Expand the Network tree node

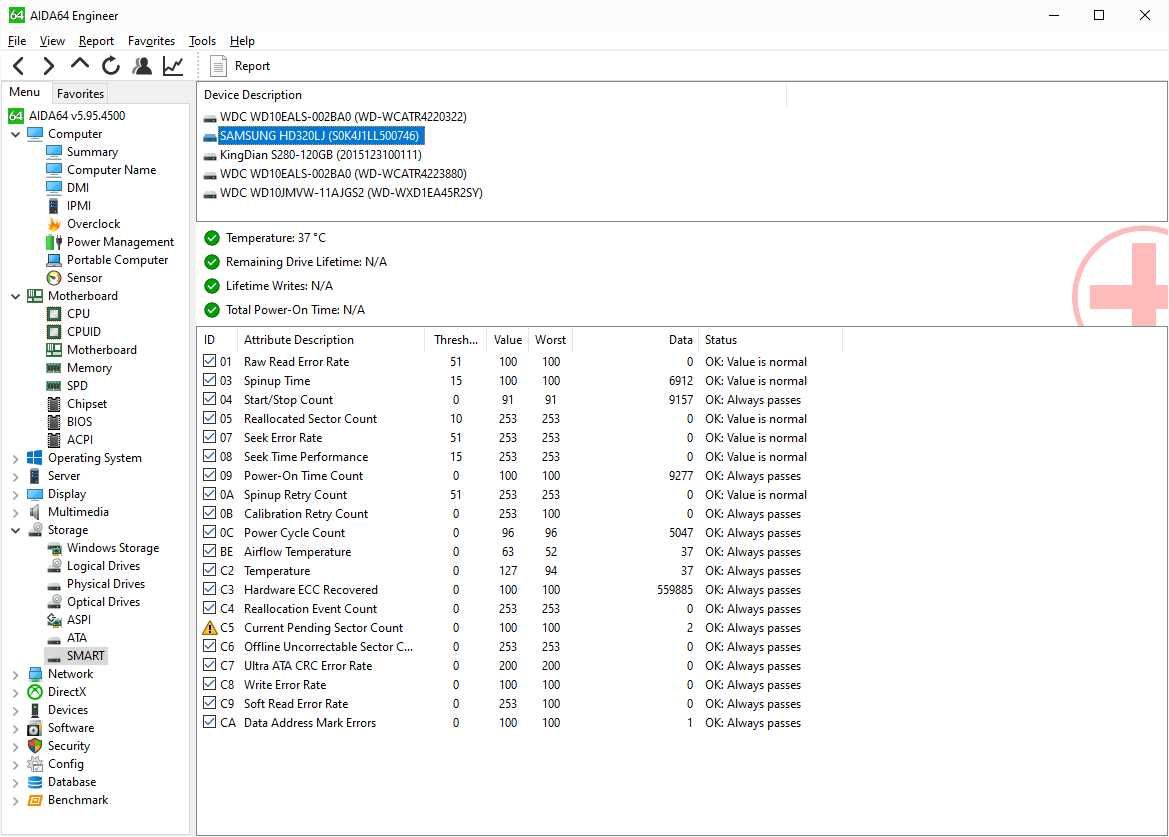coord(16,675)
